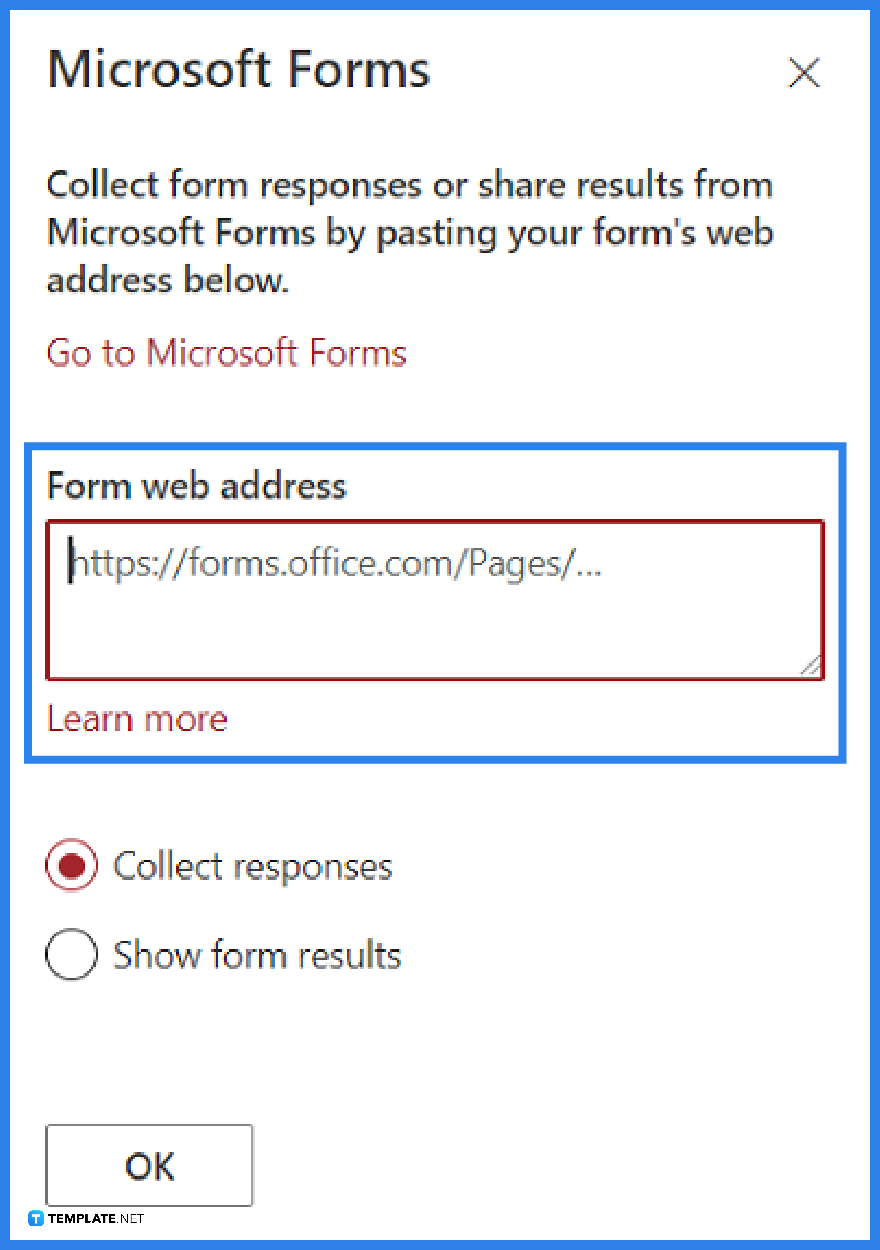The height and width of the screenshot is (1250, 880).
Task: Enable Show form results instead of Collect responses
Action: tap(71, 954)
